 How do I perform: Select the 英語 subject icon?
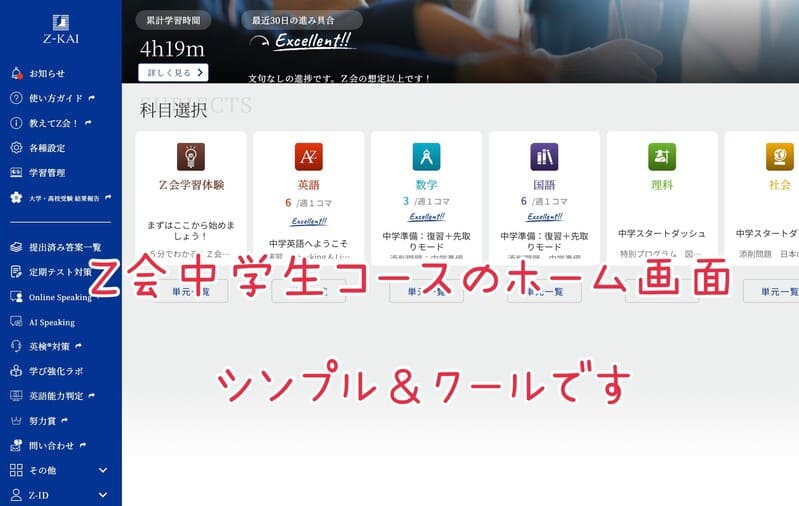tap(309, 156)
